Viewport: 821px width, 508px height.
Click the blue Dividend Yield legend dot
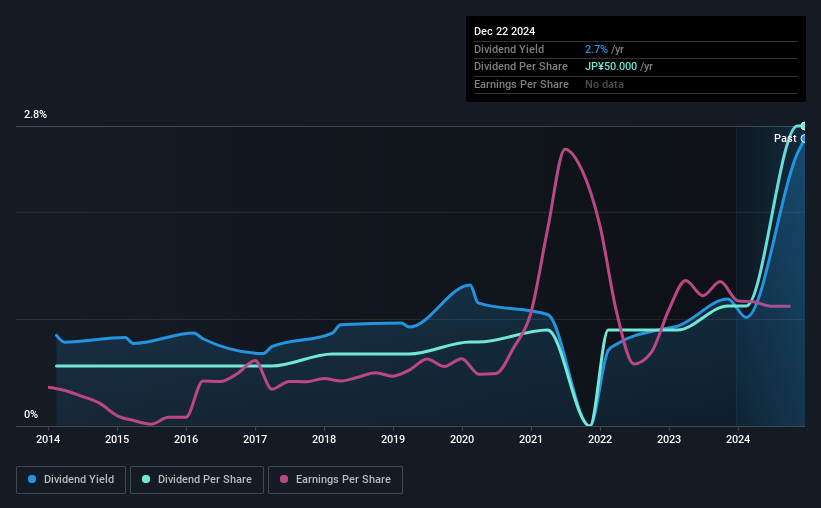pos(32,479)
